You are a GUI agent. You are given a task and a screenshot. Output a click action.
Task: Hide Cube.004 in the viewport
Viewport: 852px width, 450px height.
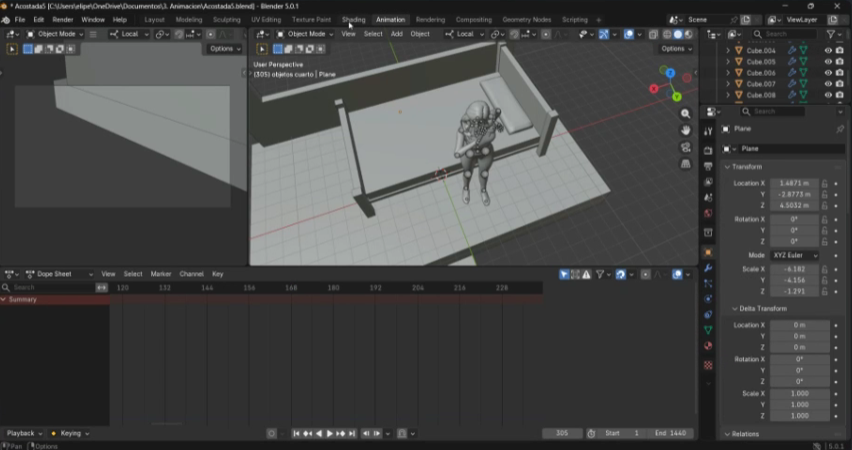point(827,50)
